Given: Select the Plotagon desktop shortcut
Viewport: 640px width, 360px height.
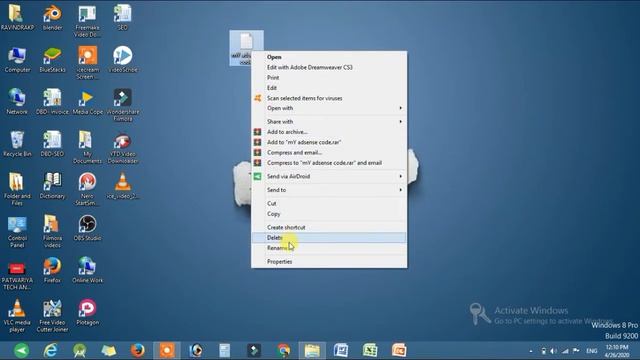Looking at the screenshot, I should click(x=87, y=312).
